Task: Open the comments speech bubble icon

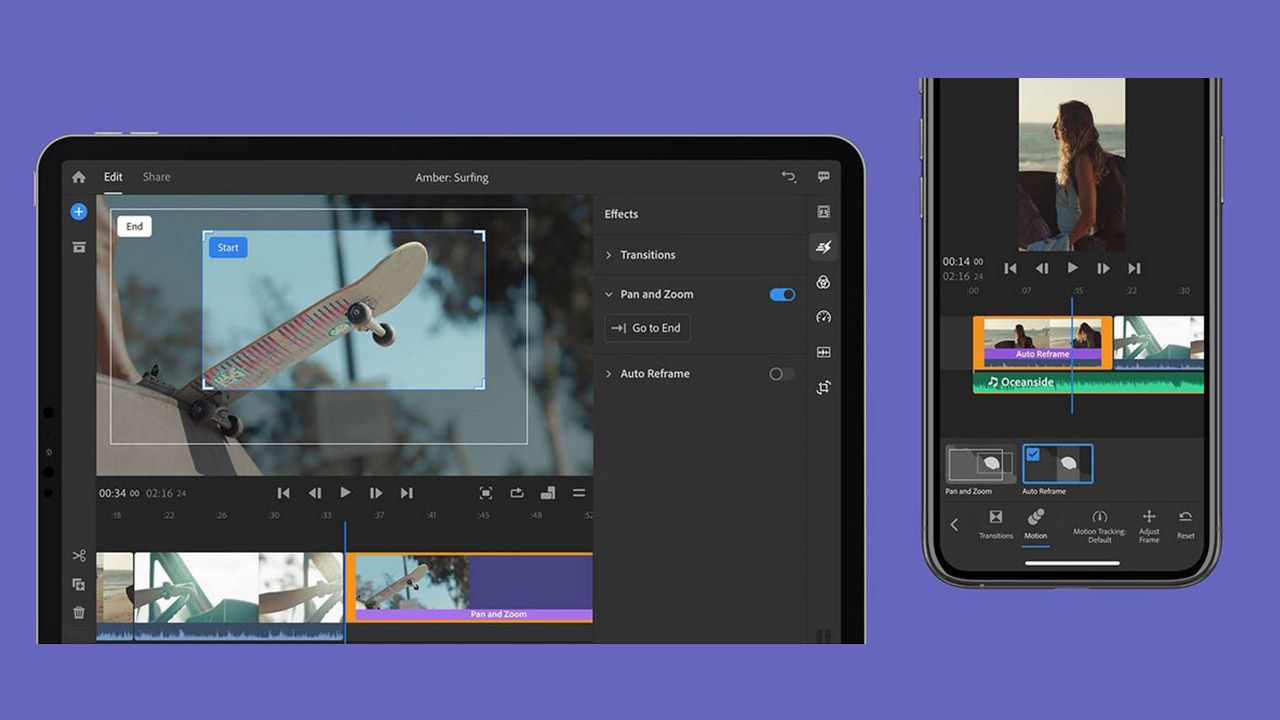Action: (x=823, y=177)
